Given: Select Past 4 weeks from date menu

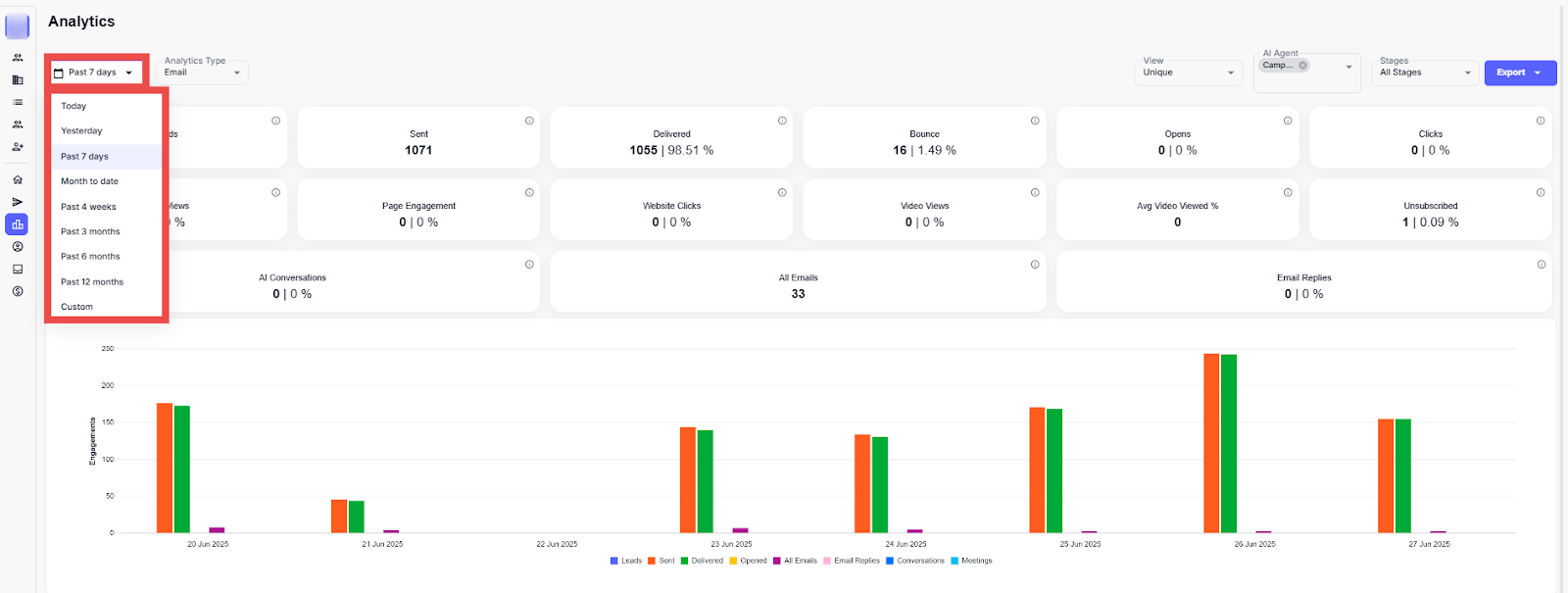Looking at the screenshot, I should click(88, 207).
